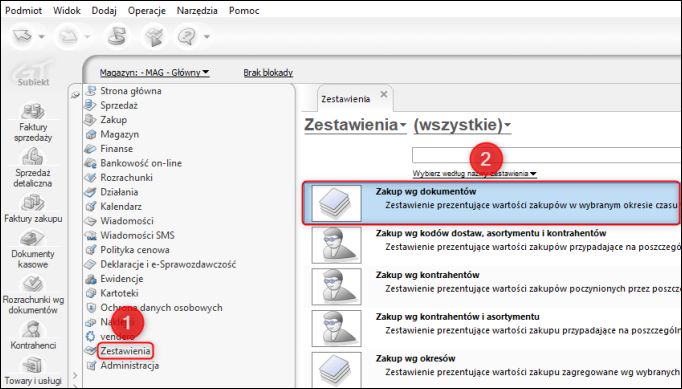Click the forward navigation arrow icon
This screenshot has height=389, width=682.
point(68,37)
